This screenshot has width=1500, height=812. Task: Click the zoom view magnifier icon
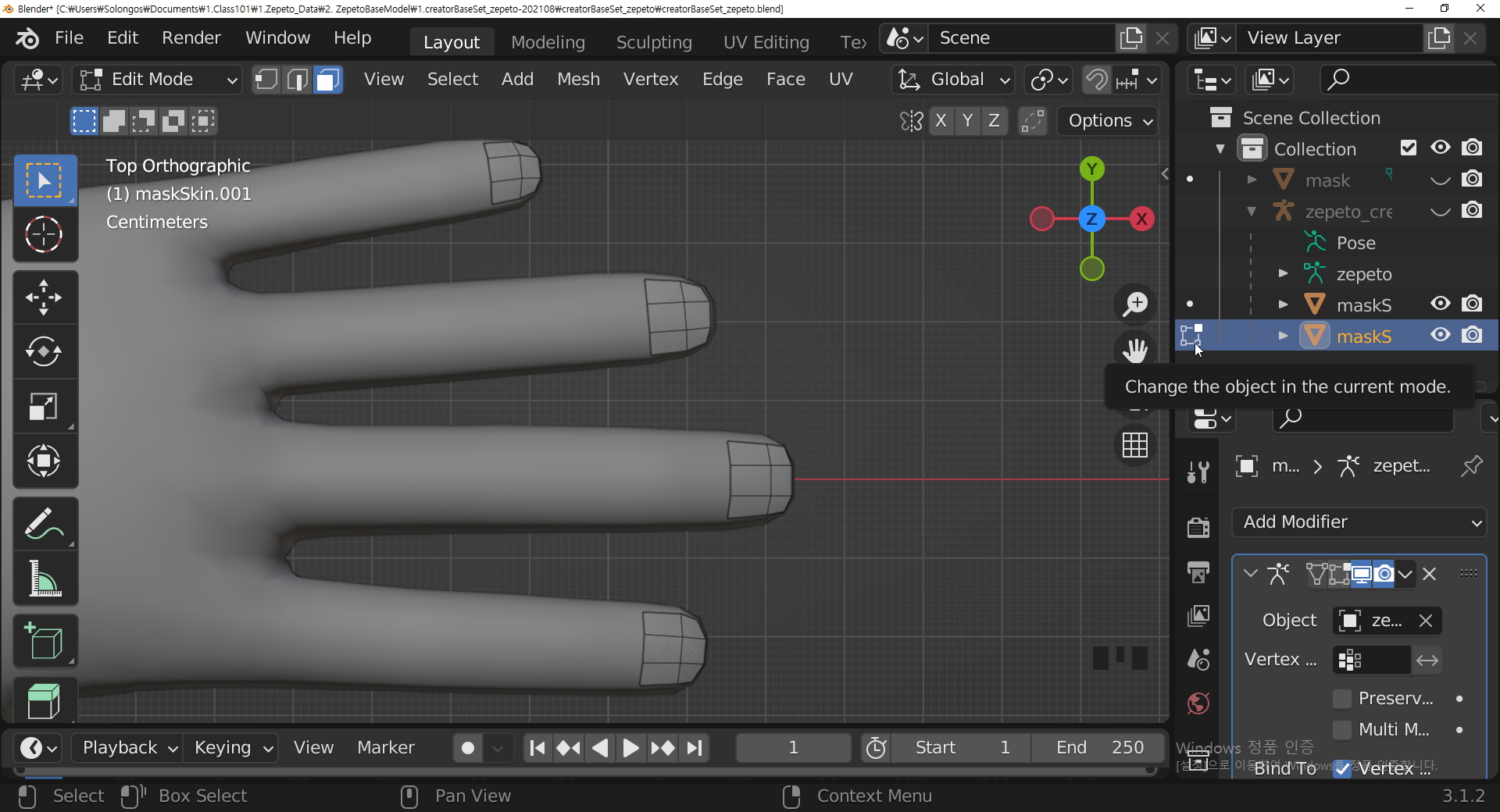(x=1135, y=304)
